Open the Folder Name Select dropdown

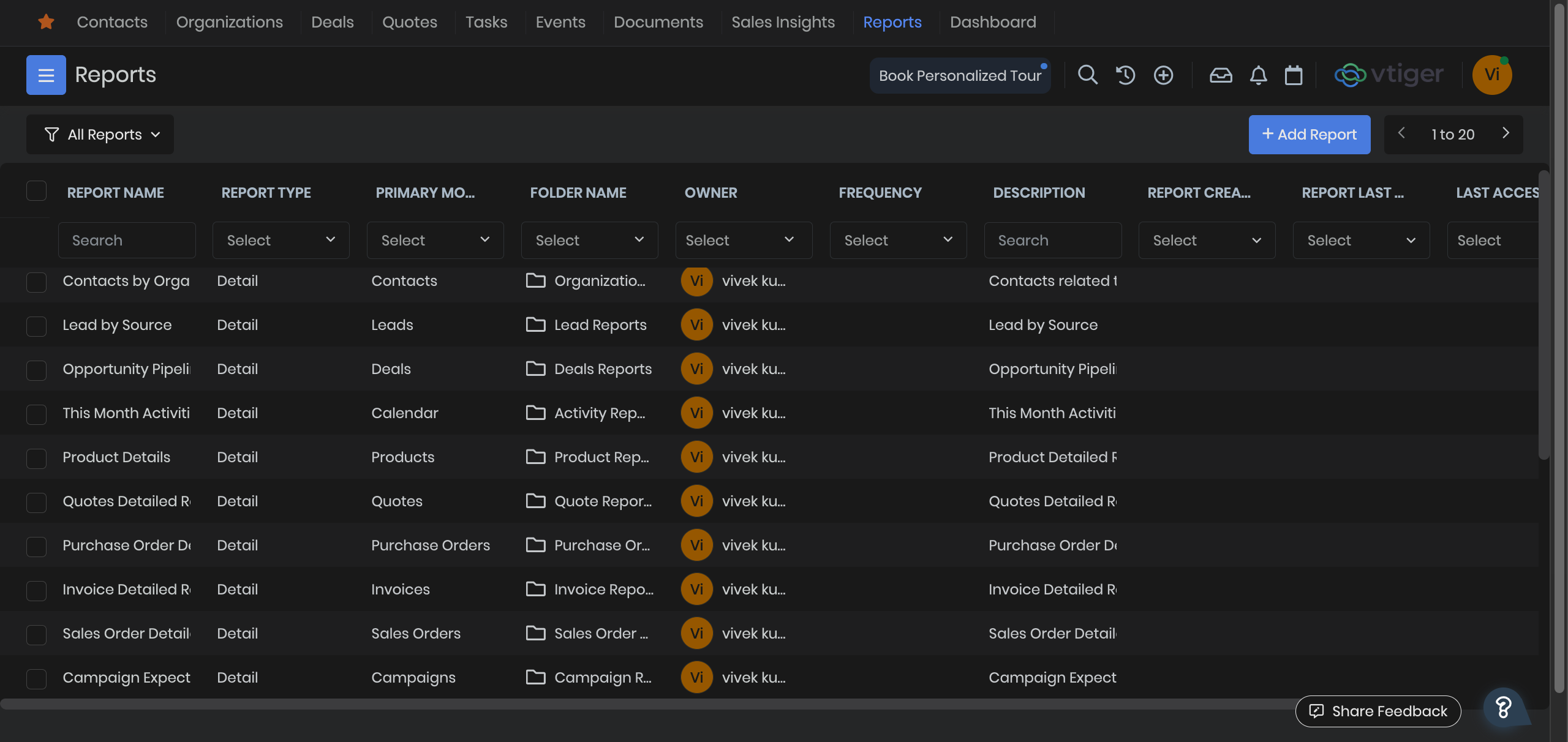(x=589, y=240)
